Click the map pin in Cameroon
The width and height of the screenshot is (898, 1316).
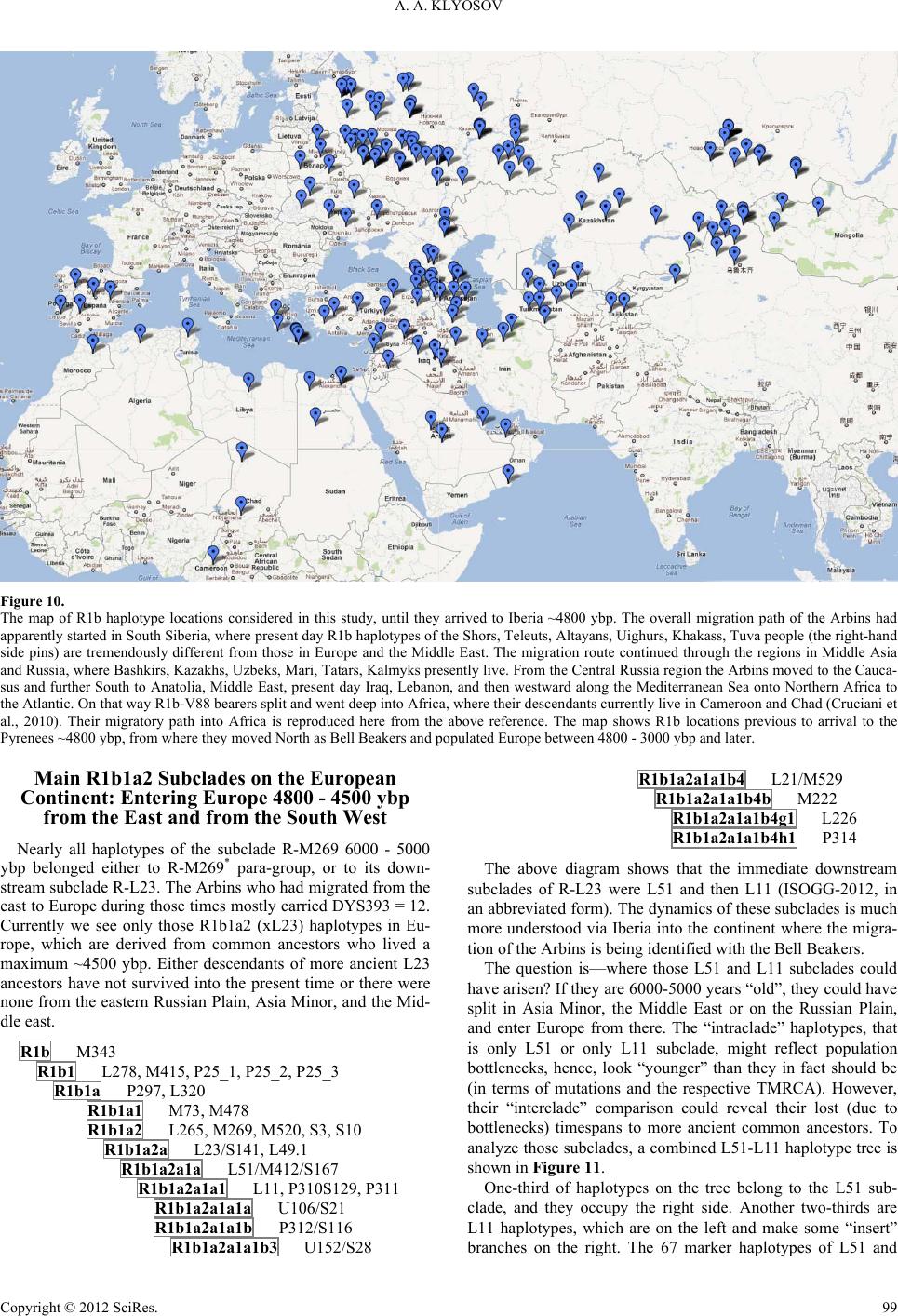[x=213, y=553]
